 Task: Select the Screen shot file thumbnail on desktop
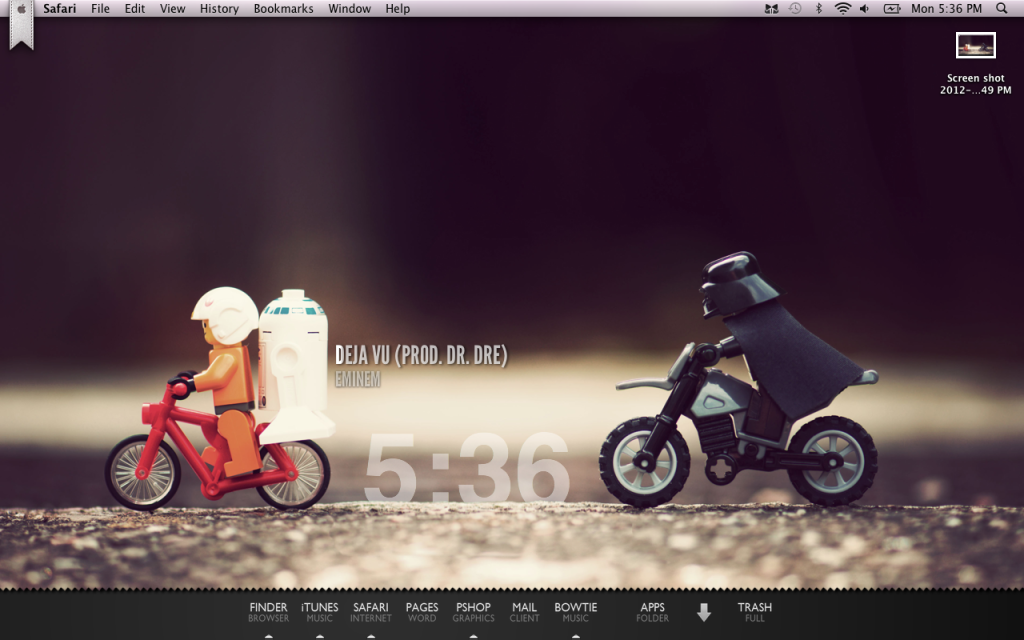(976, 45)
